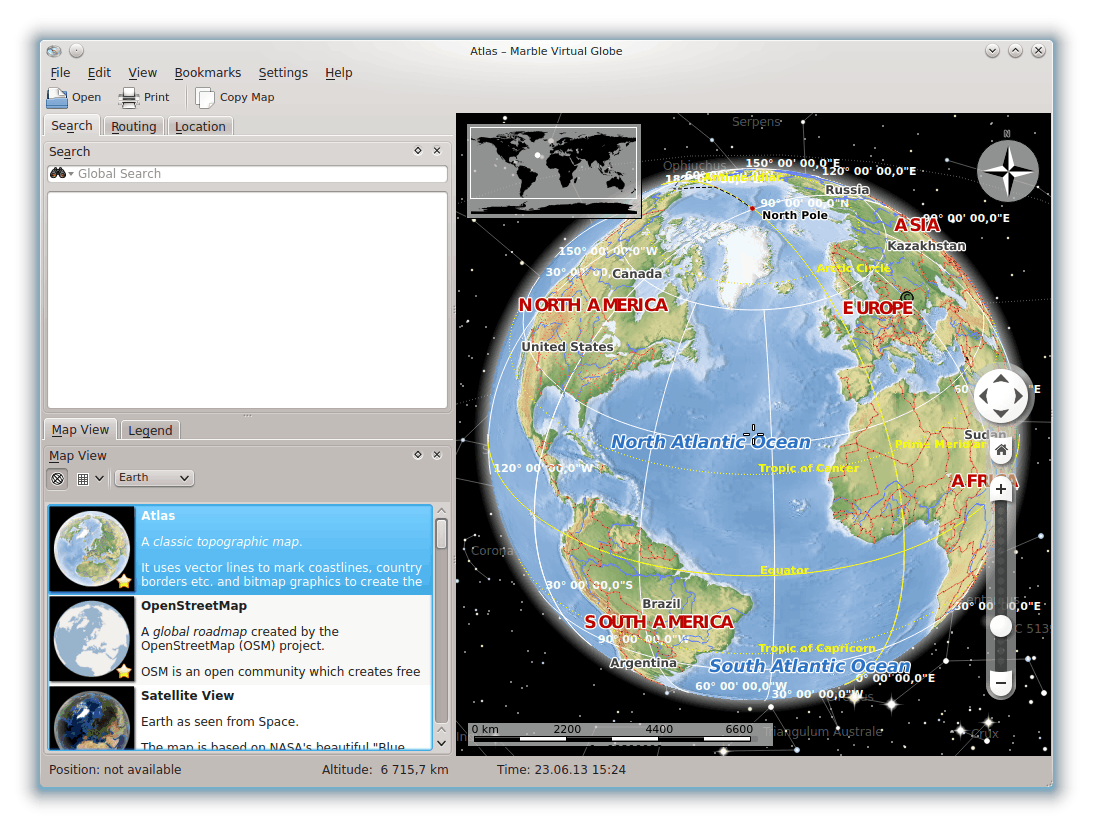Click the overview mini map

tap(554, 172)
